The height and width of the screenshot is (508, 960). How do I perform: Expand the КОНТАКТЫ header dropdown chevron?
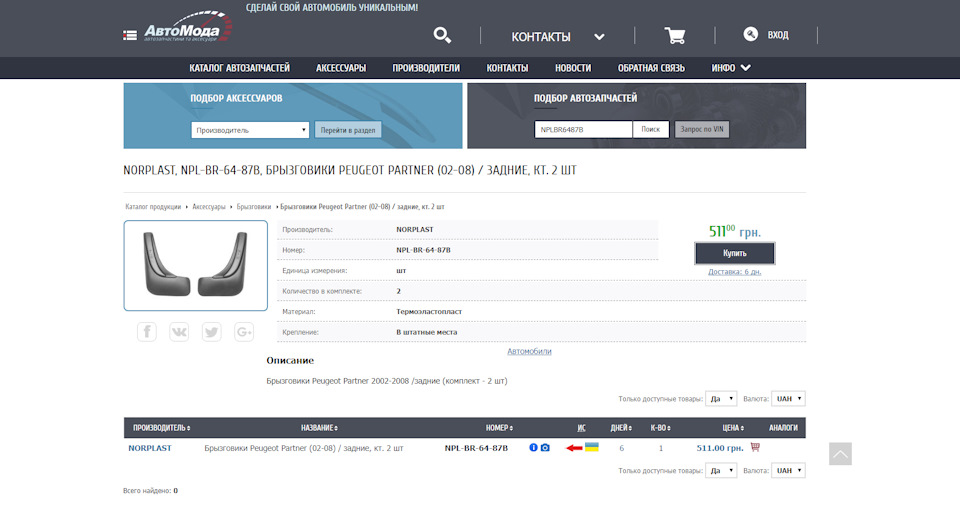pyautogui.click(x=599, y=37)
